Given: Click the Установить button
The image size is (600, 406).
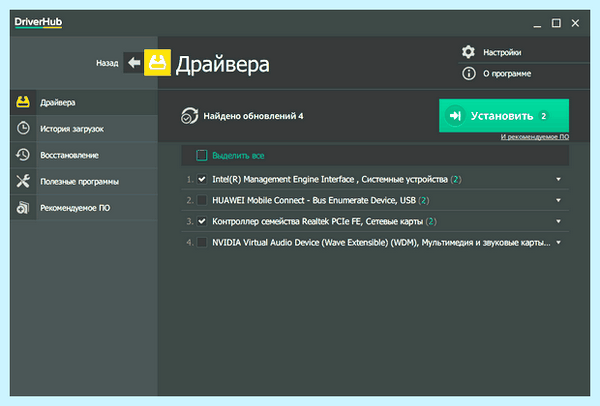Looking at the screenshot, I should (504, 116).
